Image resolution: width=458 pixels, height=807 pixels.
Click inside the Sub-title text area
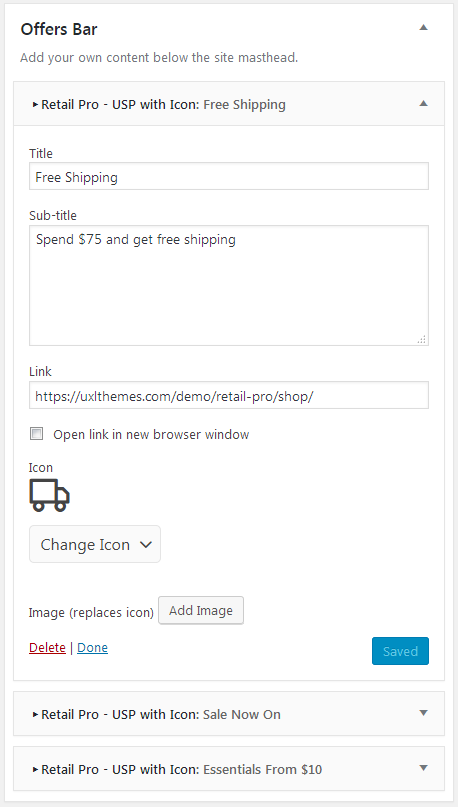pos(229,285)
